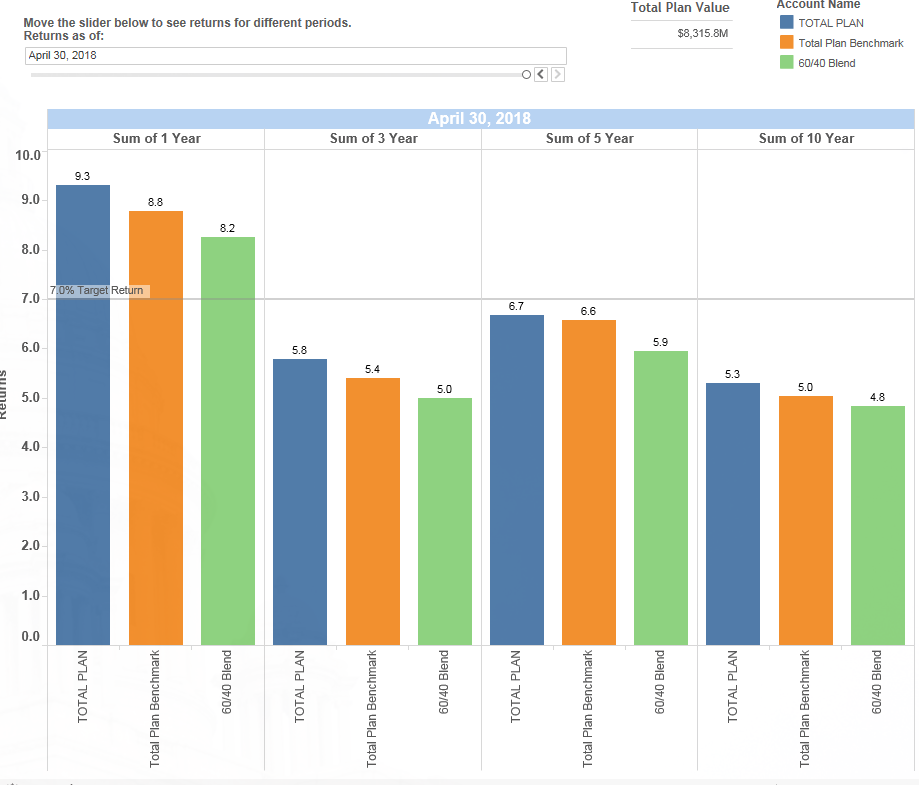Select the 1 Year 60/40 Blend bar (8.2)
Viewport: 919px width, 785px height.
coord(228,441)
